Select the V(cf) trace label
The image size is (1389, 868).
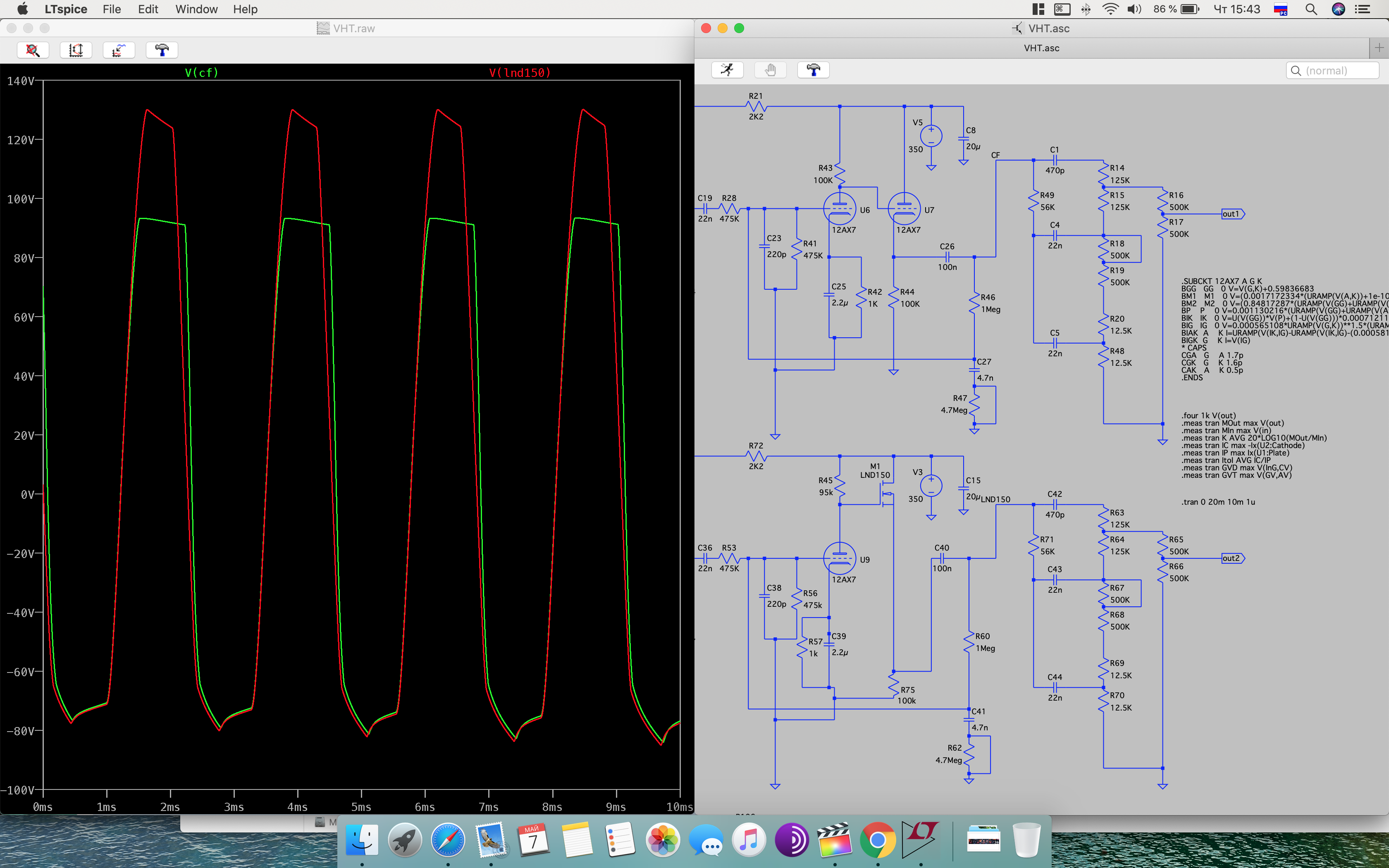click(x=201, y=72)
